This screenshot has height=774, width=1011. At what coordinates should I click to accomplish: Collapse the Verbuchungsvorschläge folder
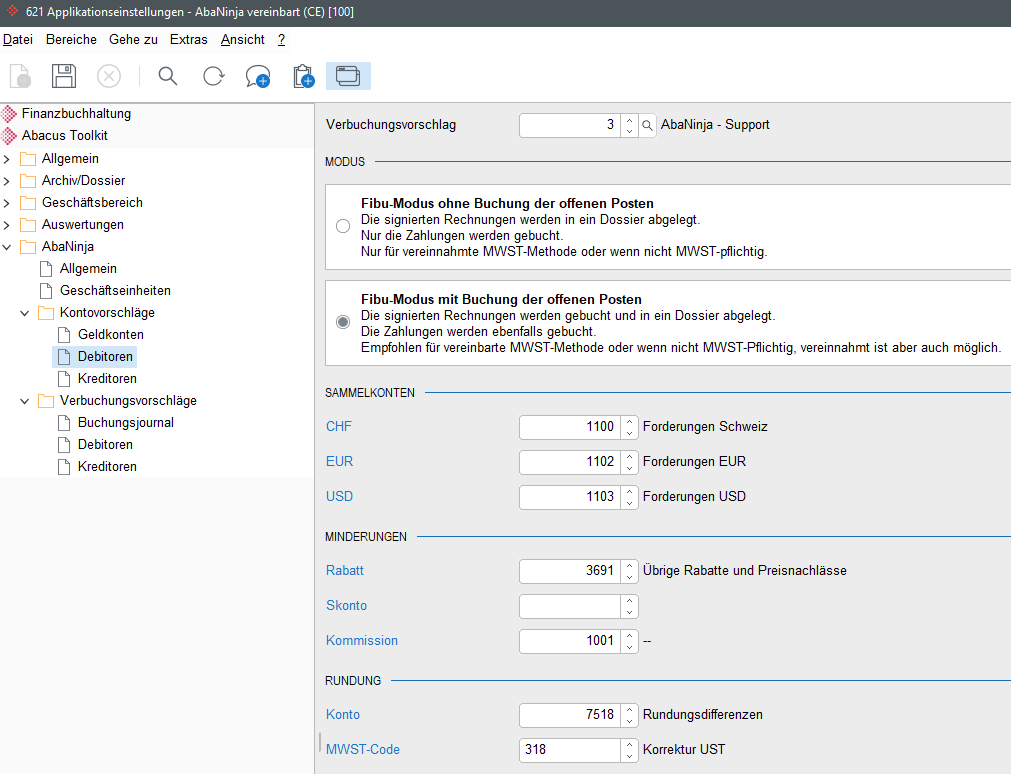pos(25,401)
